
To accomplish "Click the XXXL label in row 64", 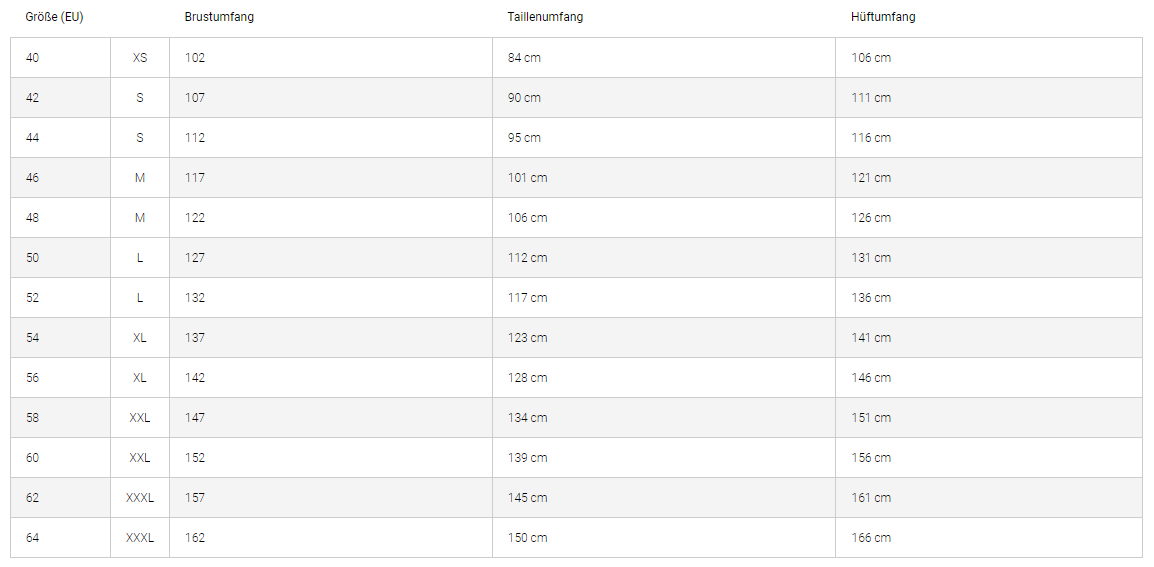I will click(140, 538).
